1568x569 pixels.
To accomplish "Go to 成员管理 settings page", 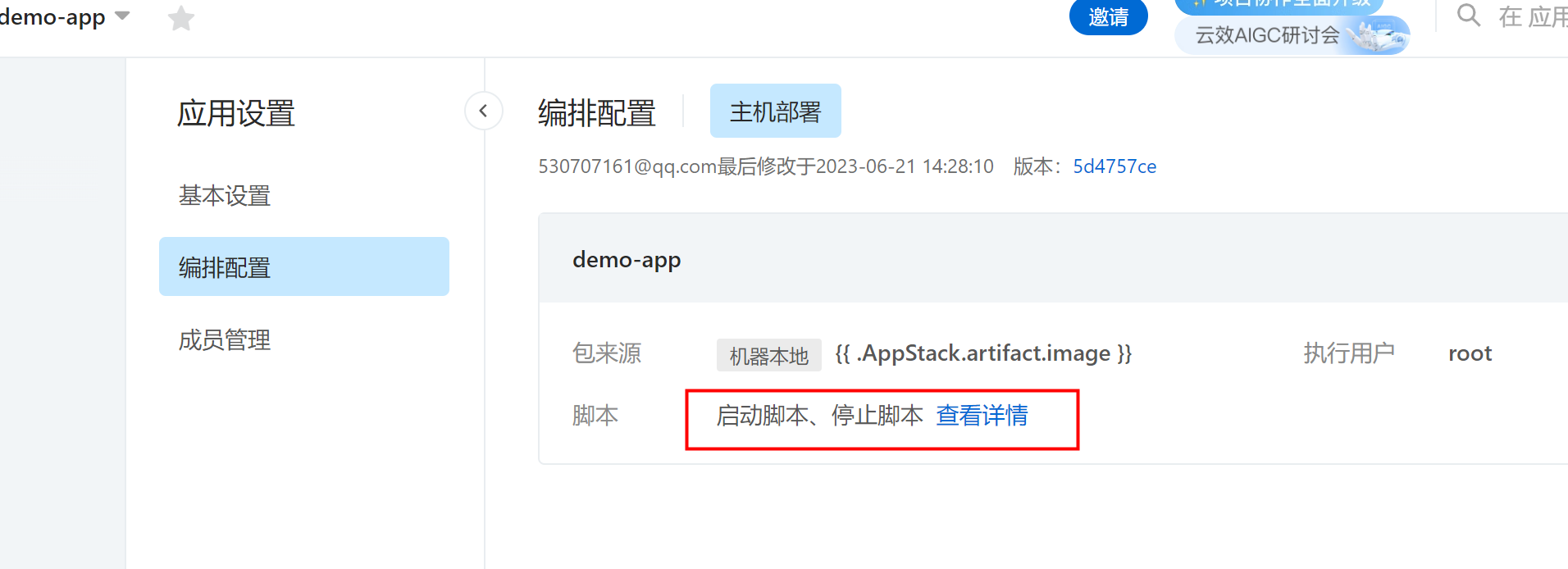I will 225,339.
